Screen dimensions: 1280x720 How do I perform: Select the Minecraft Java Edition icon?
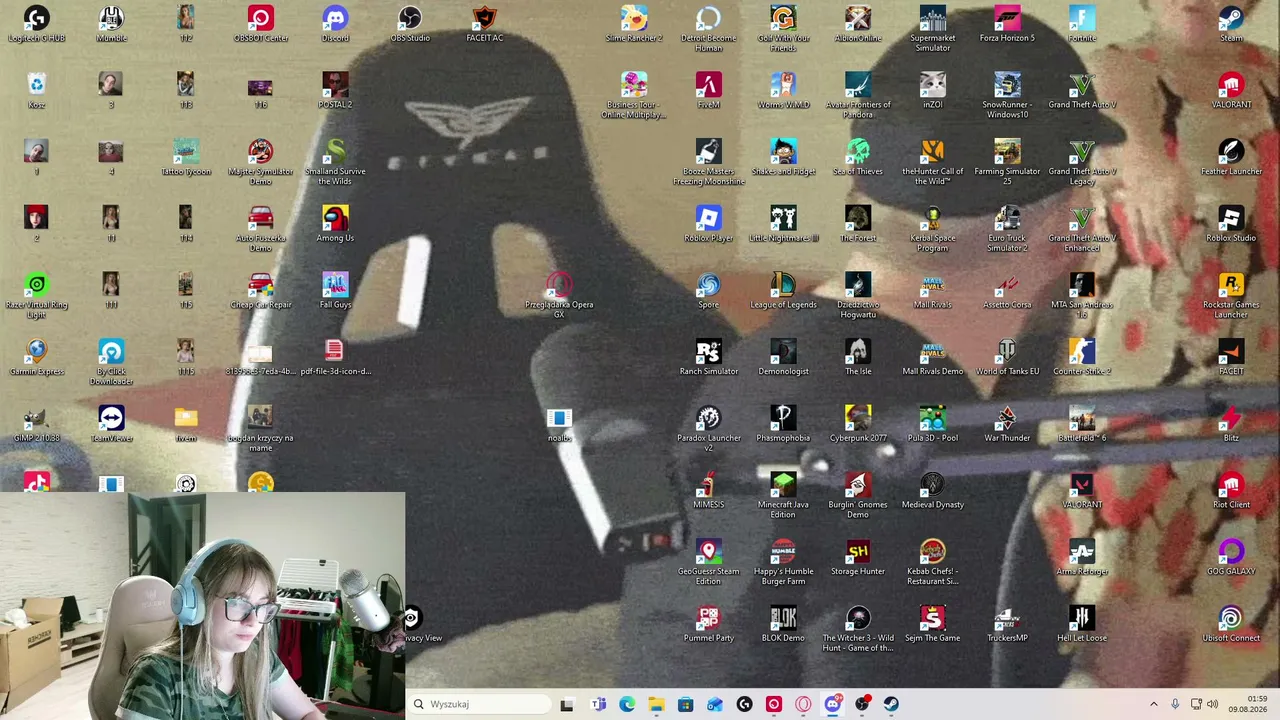[783, 496]
